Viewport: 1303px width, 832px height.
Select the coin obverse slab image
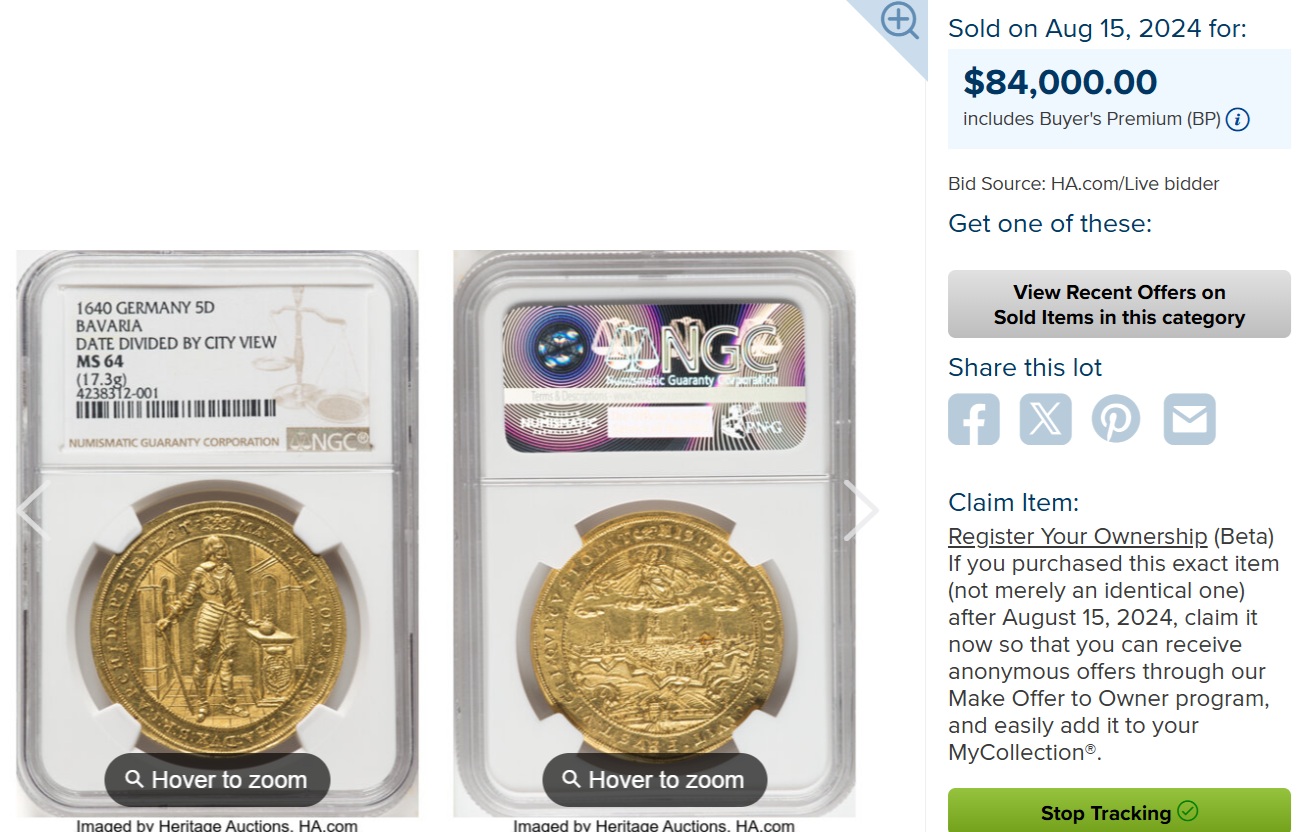pyautogui.click(x=217, y=533)
